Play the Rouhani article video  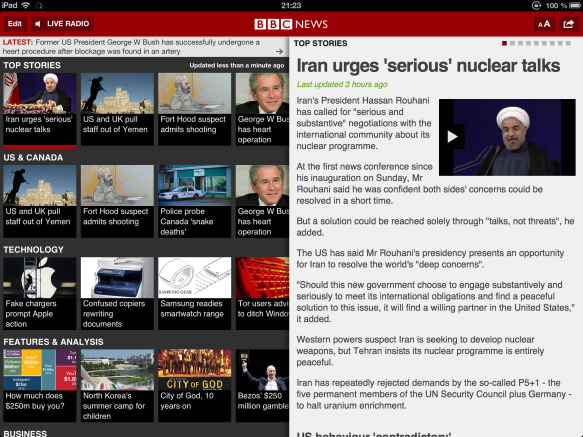pos(452,136)
